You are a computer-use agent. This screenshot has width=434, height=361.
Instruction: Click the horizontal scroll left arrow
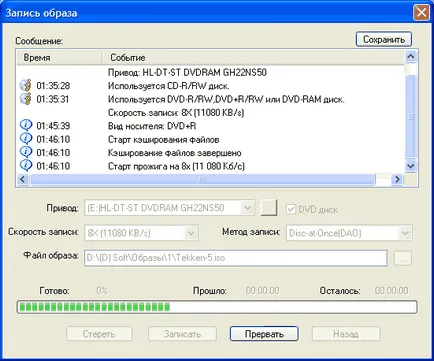point(22,179)
